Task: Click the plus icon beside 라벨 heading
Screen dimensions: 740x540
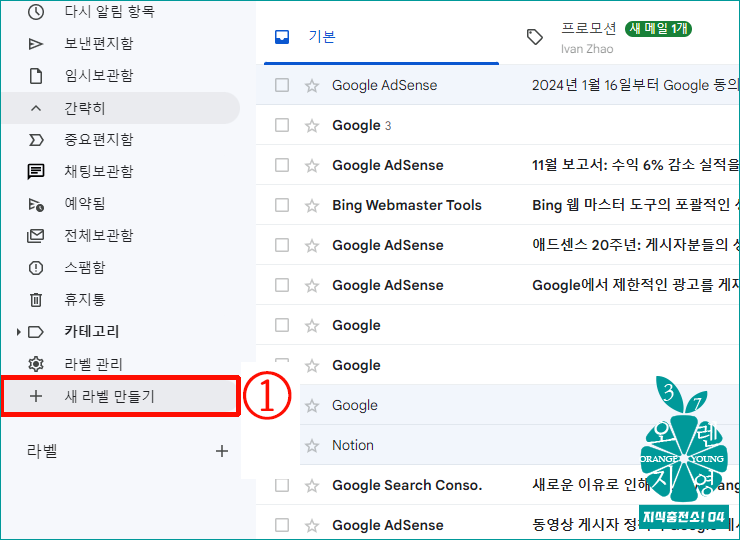Action: click(221, 451)
